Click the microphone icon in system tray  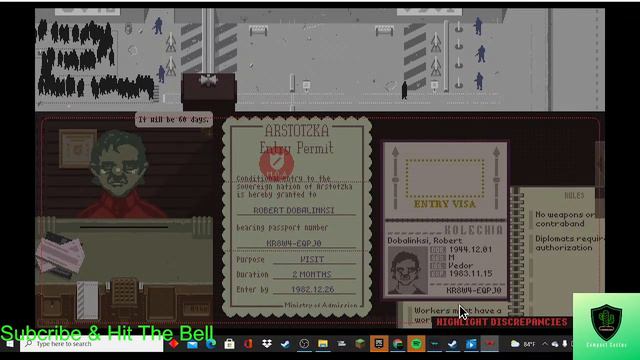point(565,344)
